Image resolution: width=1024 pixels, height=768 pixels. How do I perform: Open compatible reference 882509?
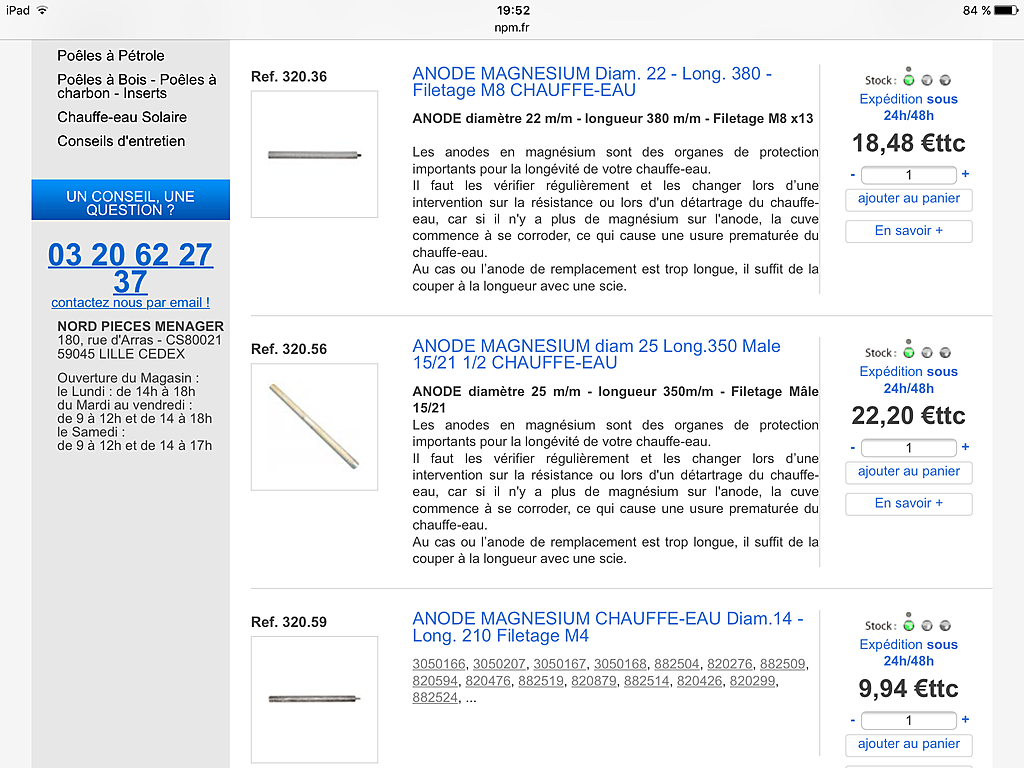pyautogui.click(x=782, y=664)
